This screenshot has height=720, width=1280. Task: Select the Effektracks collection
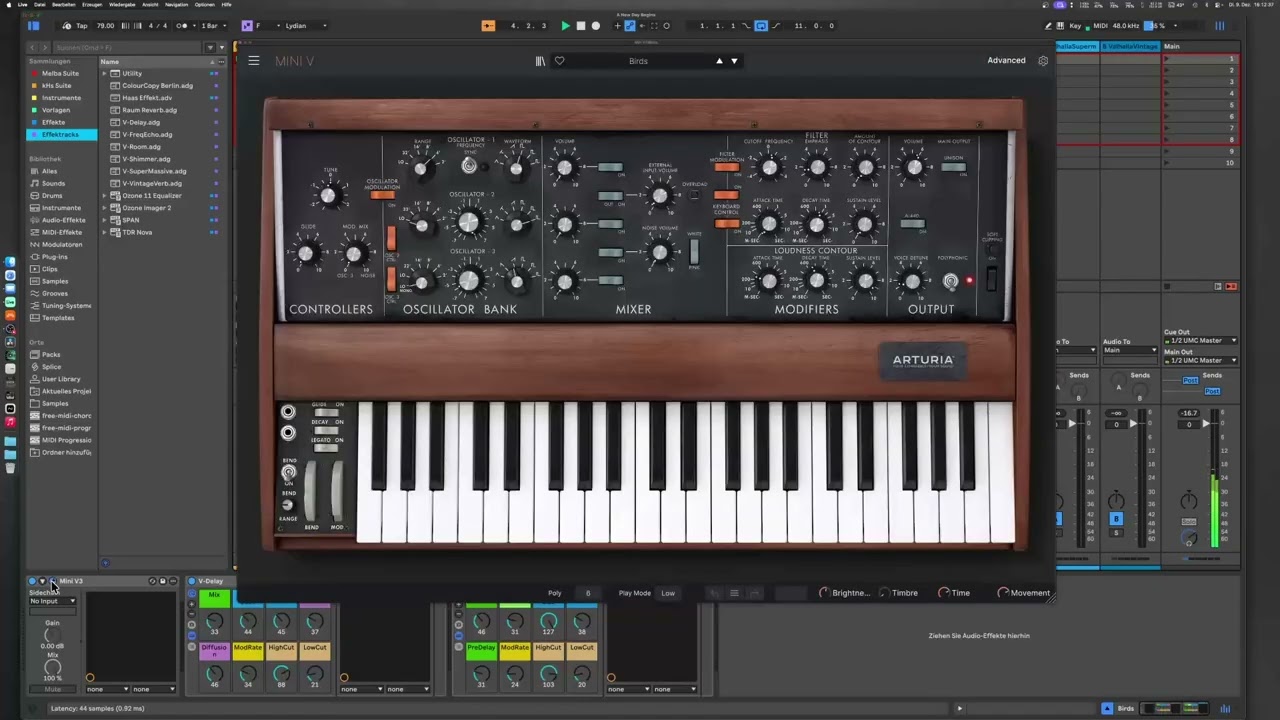click(61, 135)
